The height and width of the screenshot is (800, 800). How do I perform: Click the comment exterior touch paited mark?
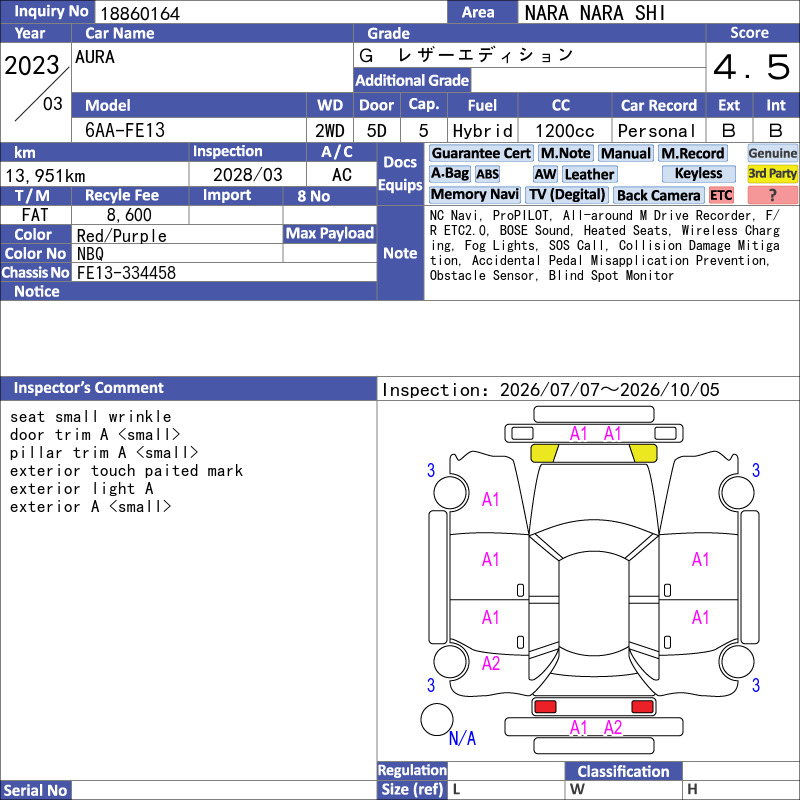127,470
